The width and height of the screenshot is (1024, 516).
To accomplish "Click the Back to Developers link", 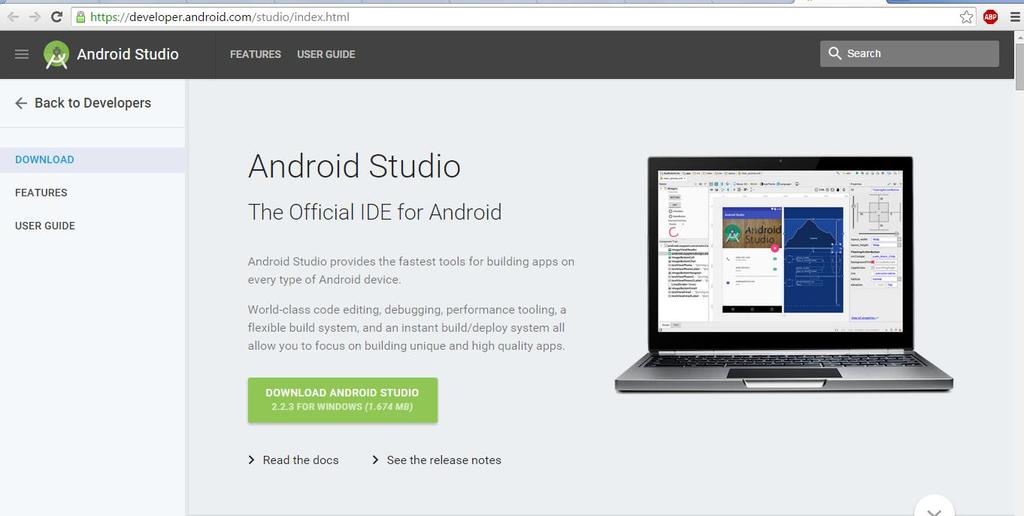I will 93,103.
